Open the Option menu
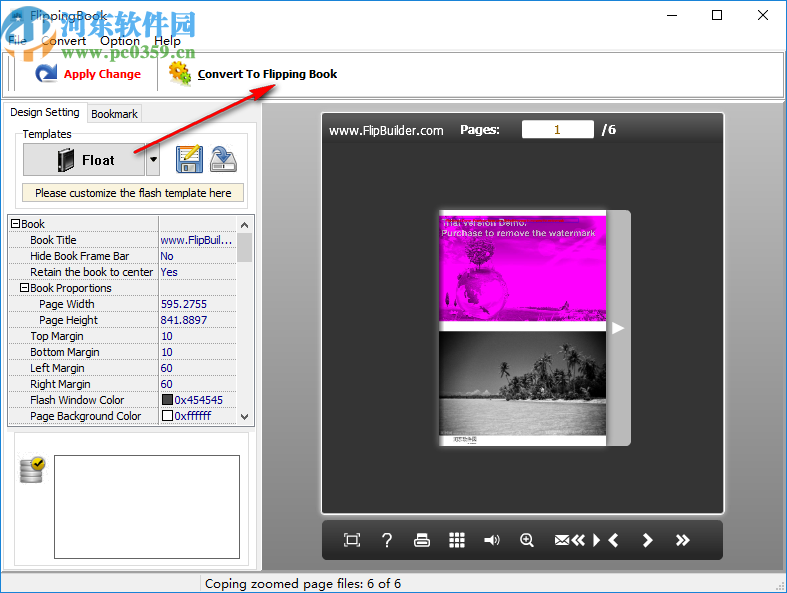787x593 pixels. (x=120, y=41)
